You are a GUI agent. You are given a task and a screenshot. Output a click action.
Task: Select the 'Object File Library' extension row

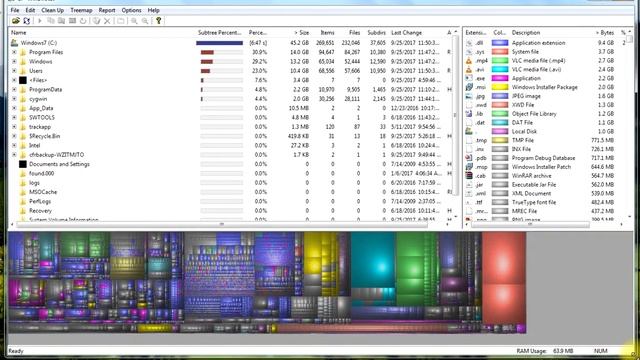click(546, 114)
